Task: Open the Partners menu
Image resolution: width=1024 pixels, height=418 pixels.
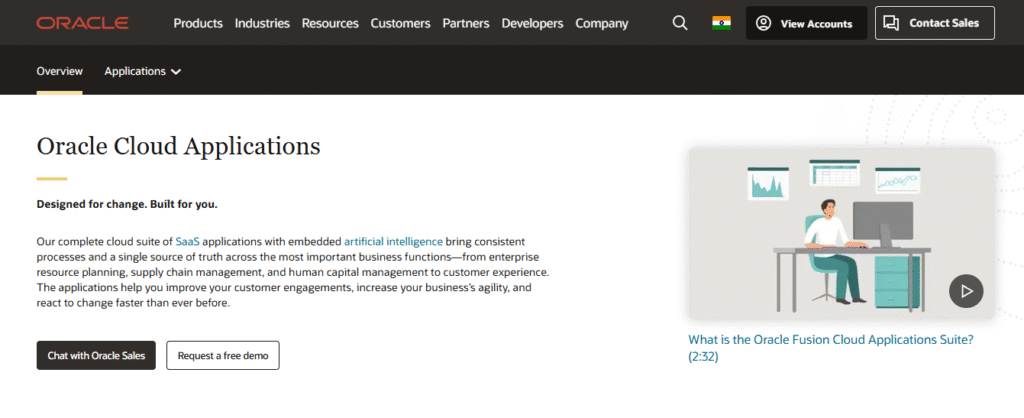Action: pos(466,23)
